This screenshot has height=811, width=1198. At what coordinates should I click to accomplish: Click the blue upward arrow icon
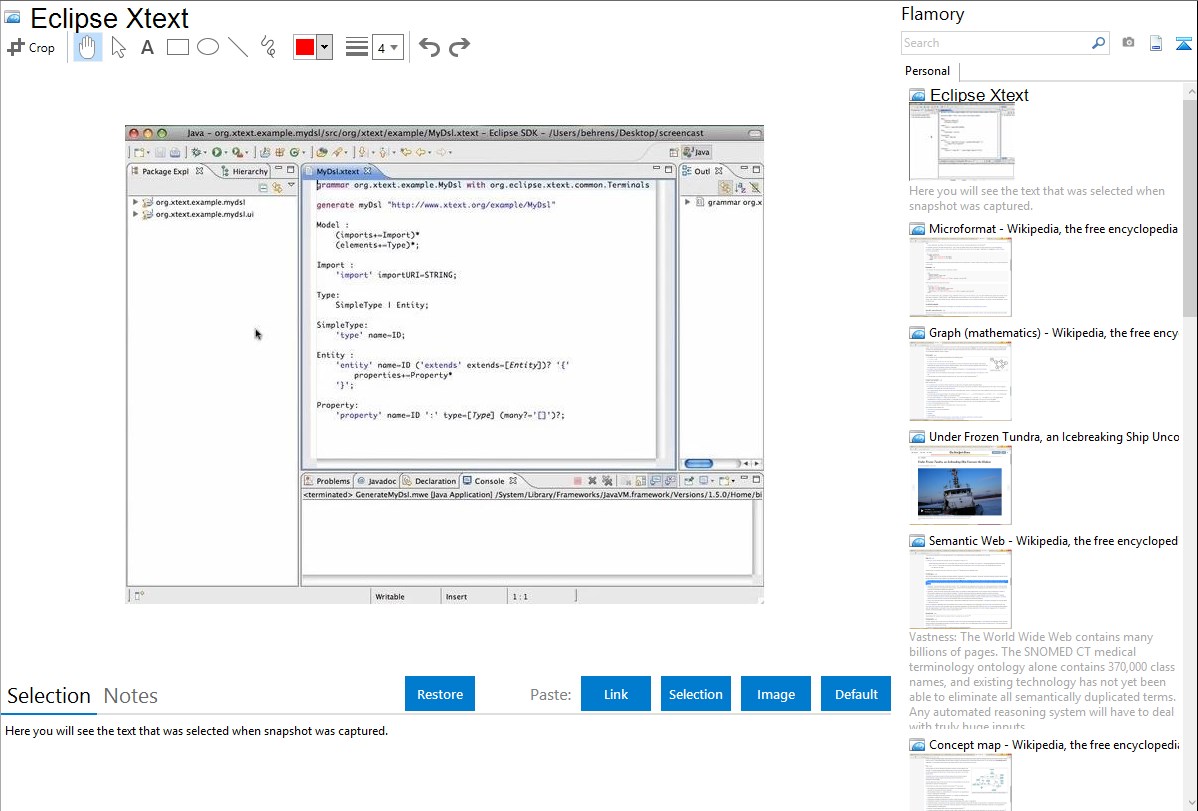pyautogui.click(x=1183, y=43)
